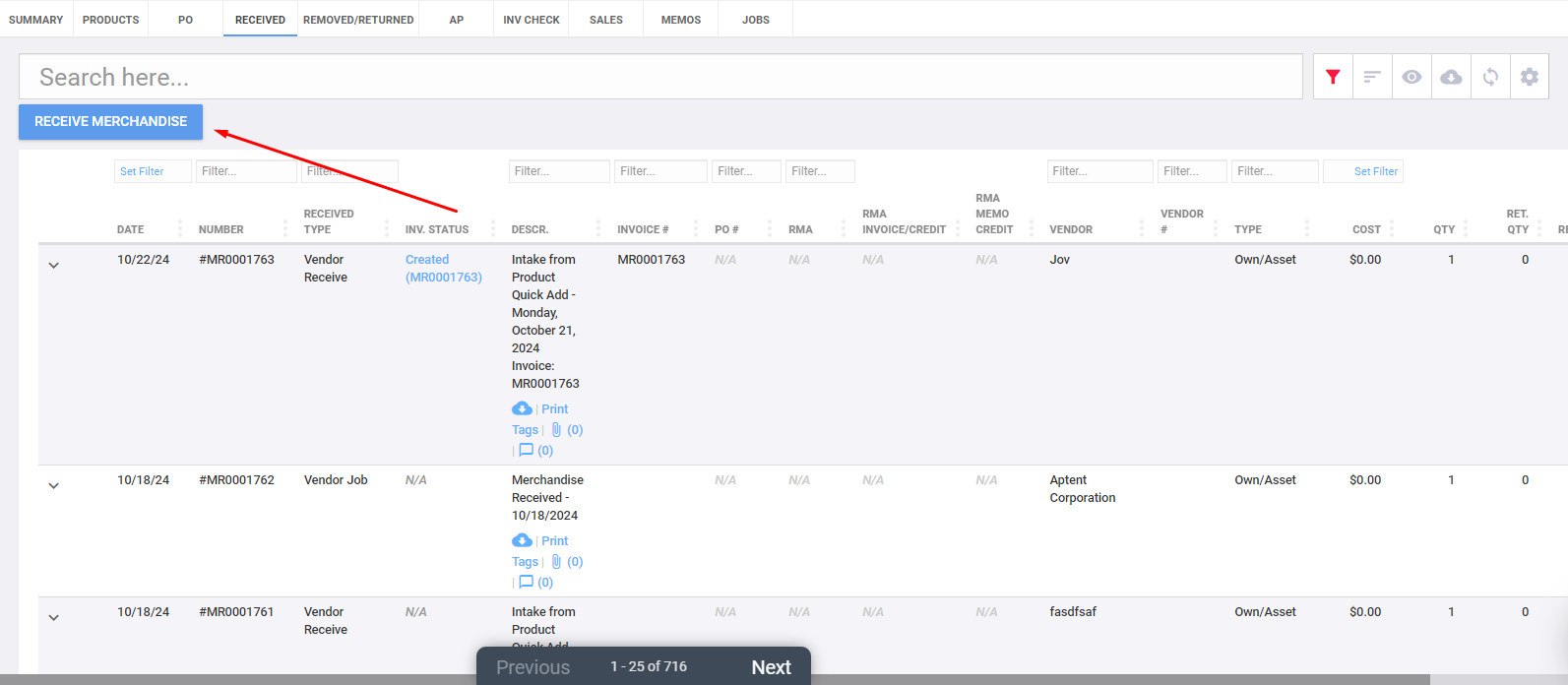Open RECEIVED TYPE column menu dots
This screenshot has height=685, width=1568.
[x=387, y=228]
